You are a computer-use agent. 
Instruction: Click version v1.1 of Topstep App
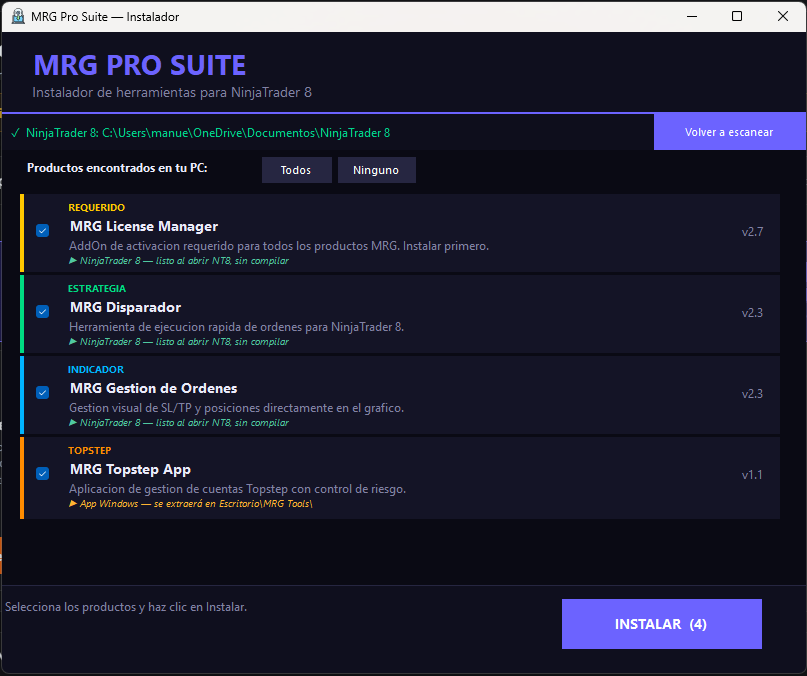[x=752, y=475]
